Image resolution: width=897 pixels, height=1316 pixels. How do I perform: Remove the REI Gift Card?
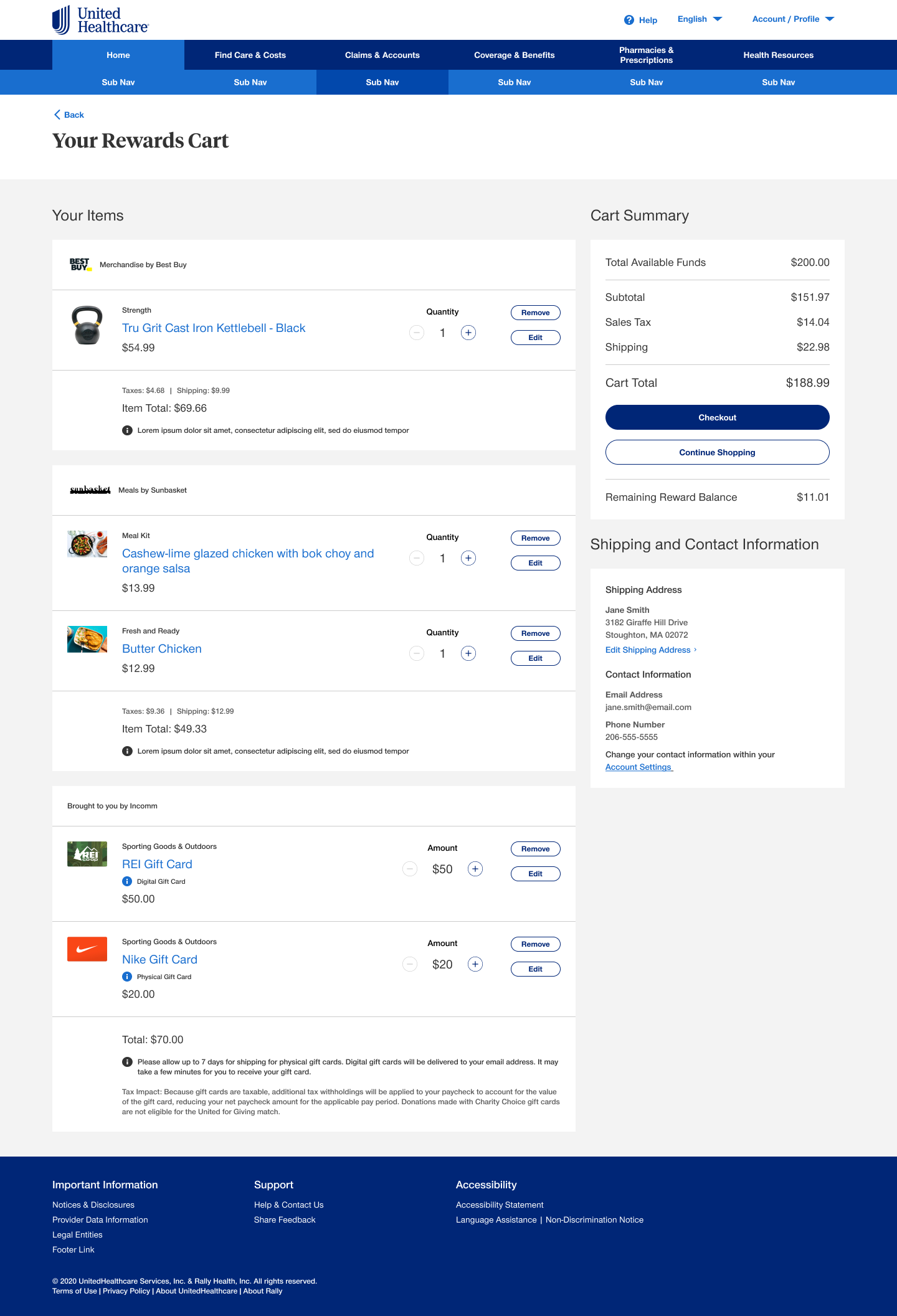pos(536,849)
